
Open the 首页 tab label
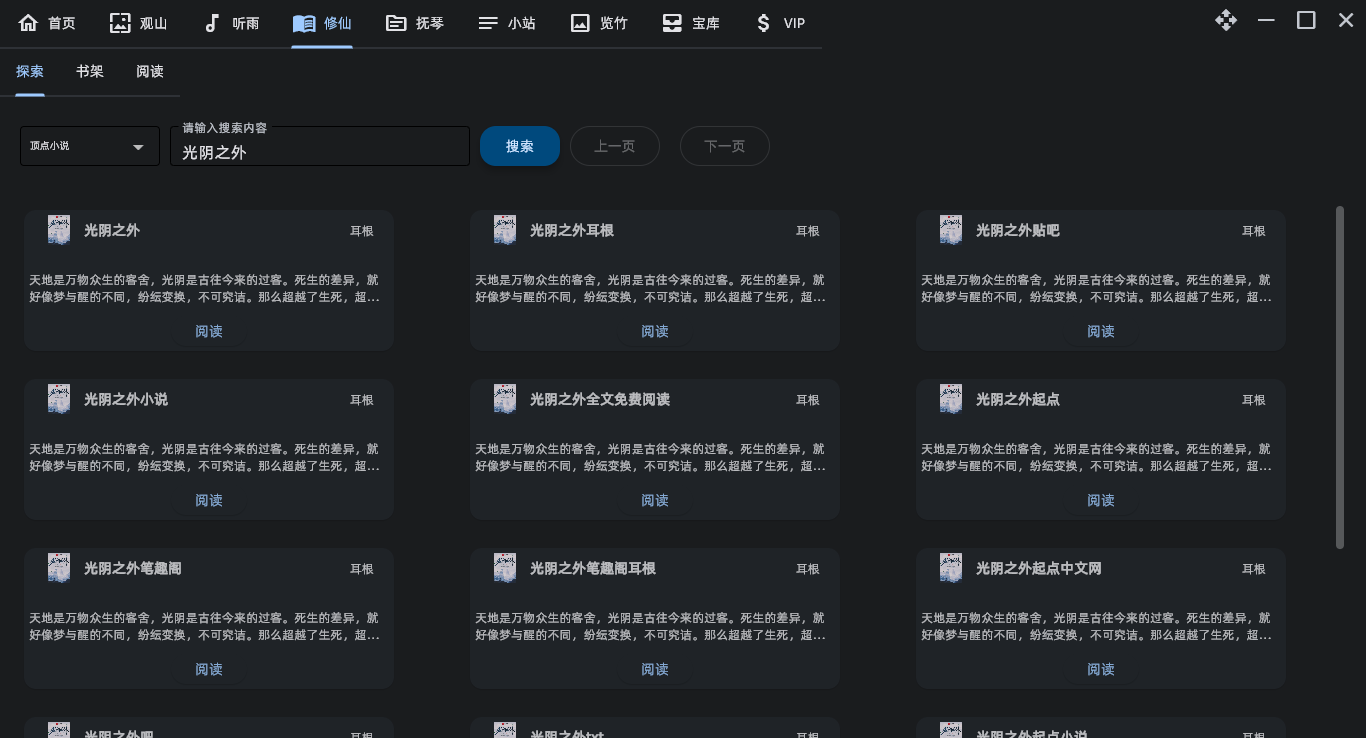pos(62,23)
